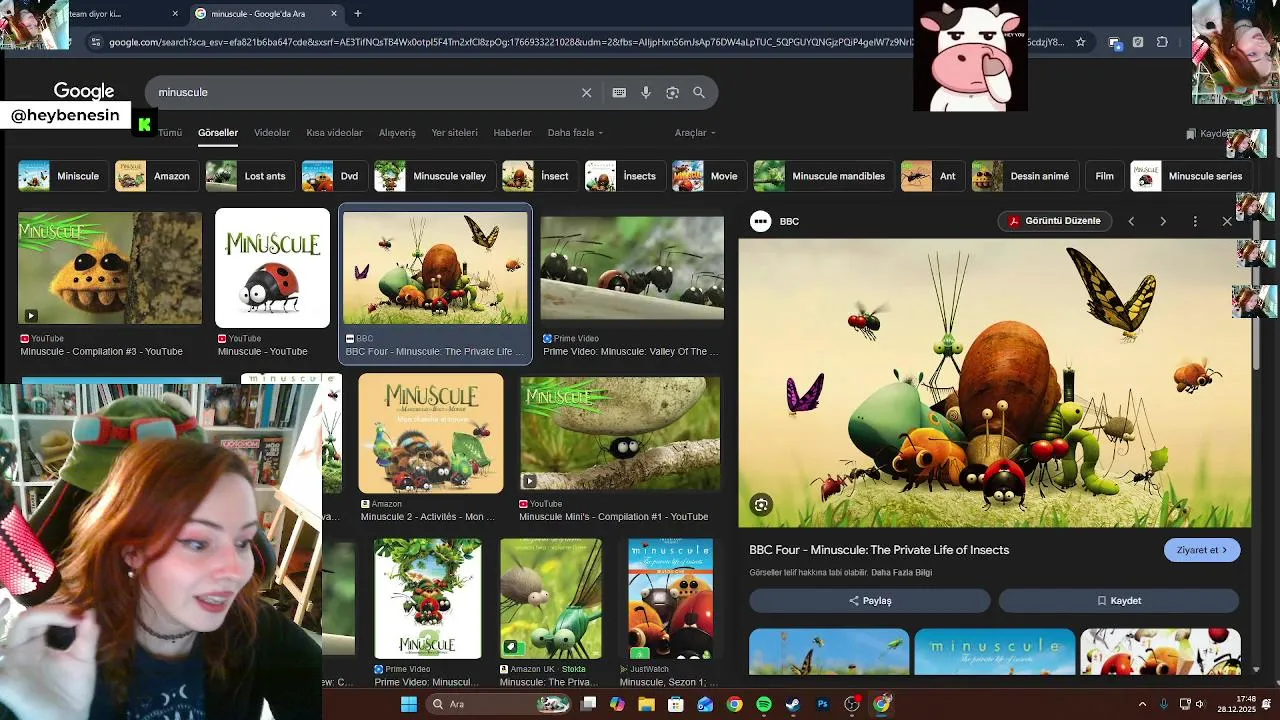Go to next image in preview panel

[x=1163, y=221]
